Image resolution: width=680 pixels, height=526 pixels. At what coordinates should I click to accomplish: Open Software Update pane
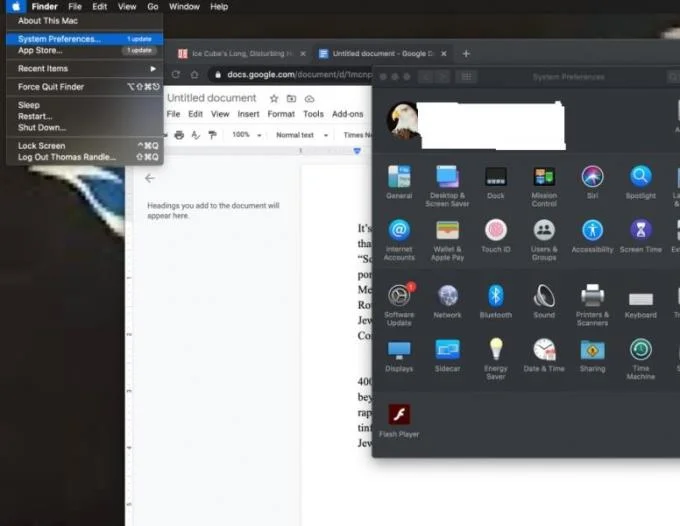pyautogui.click(x=399, y=304)
